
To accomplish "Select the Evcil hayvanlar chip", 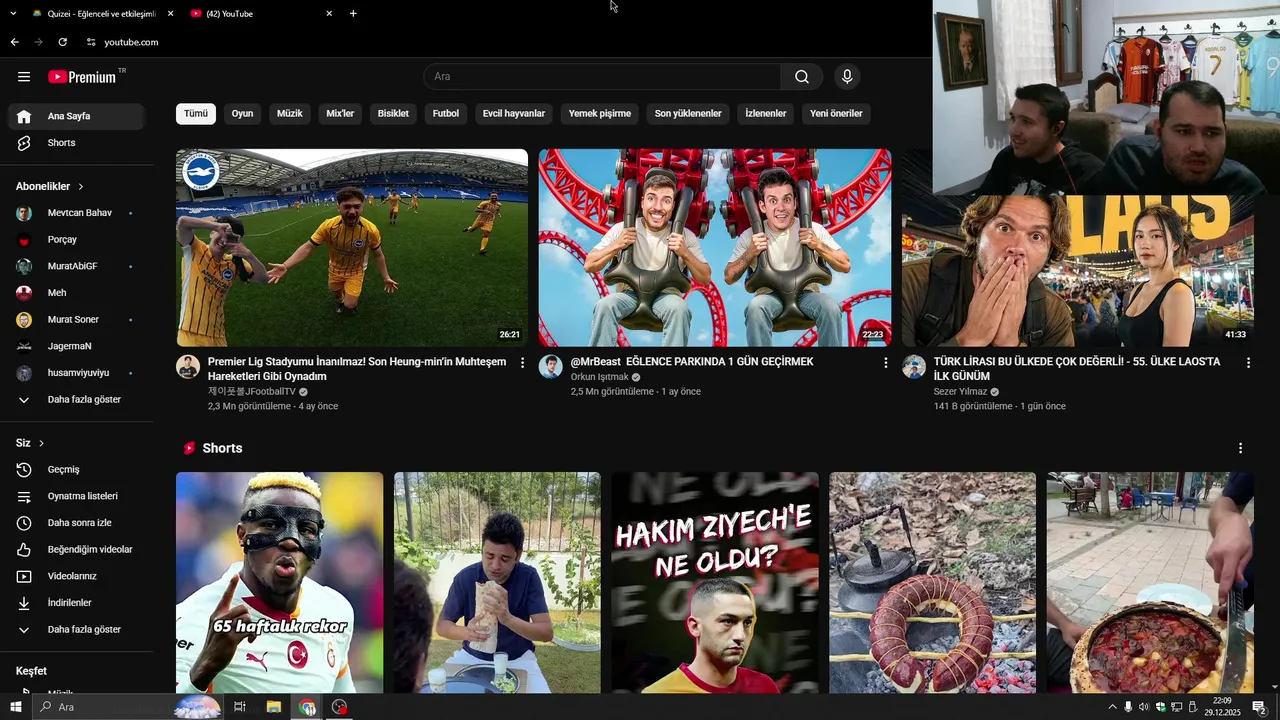I will pyautogui.click(x=514, y=114).
